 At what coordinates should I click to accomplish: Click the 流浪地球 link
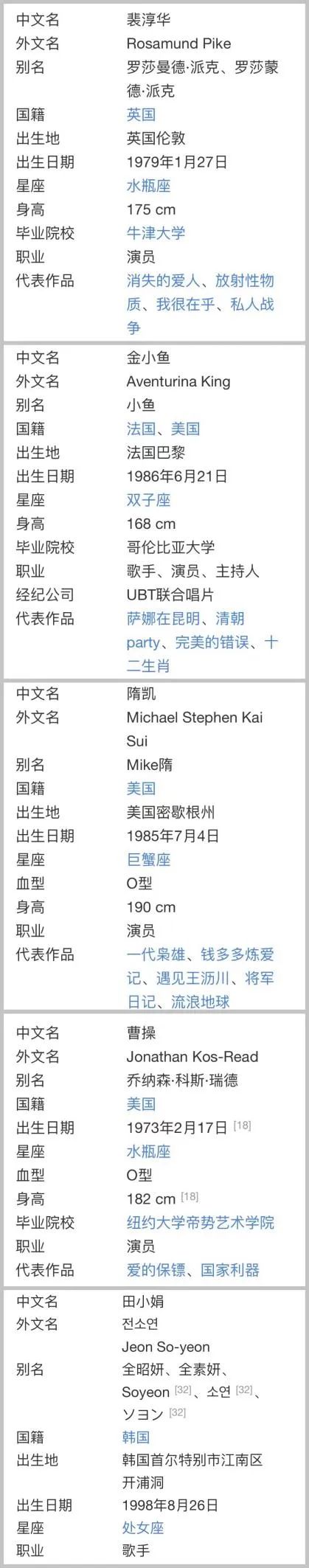click(200, 1002)
